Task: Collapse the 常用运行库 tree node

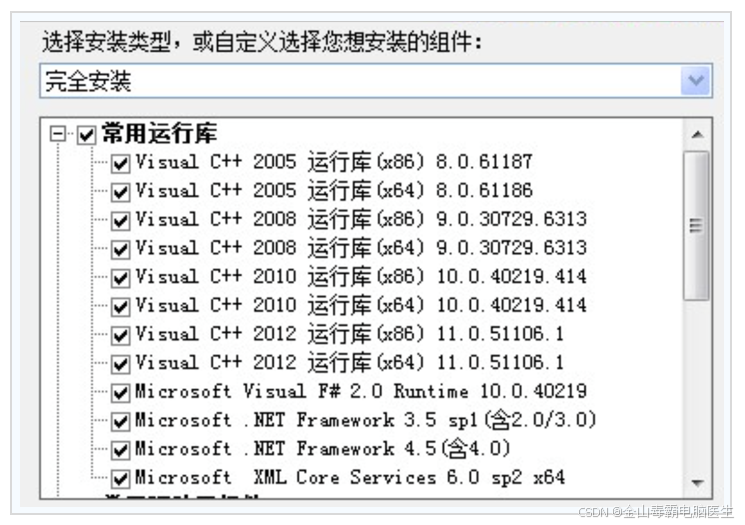Action: (x=57, y=134)
